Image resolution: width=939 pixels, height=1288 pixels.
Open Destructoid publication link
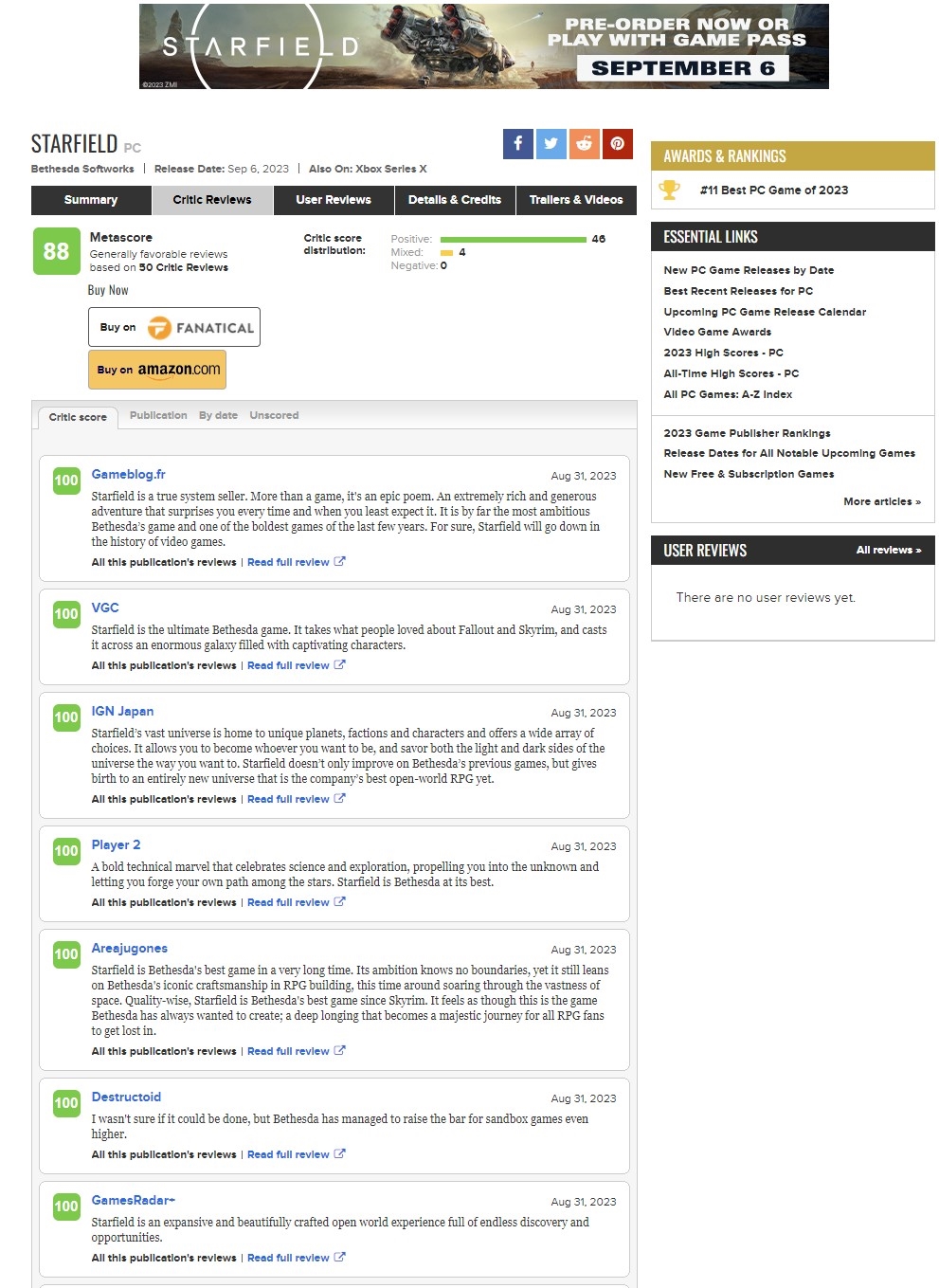(126, 1097)
